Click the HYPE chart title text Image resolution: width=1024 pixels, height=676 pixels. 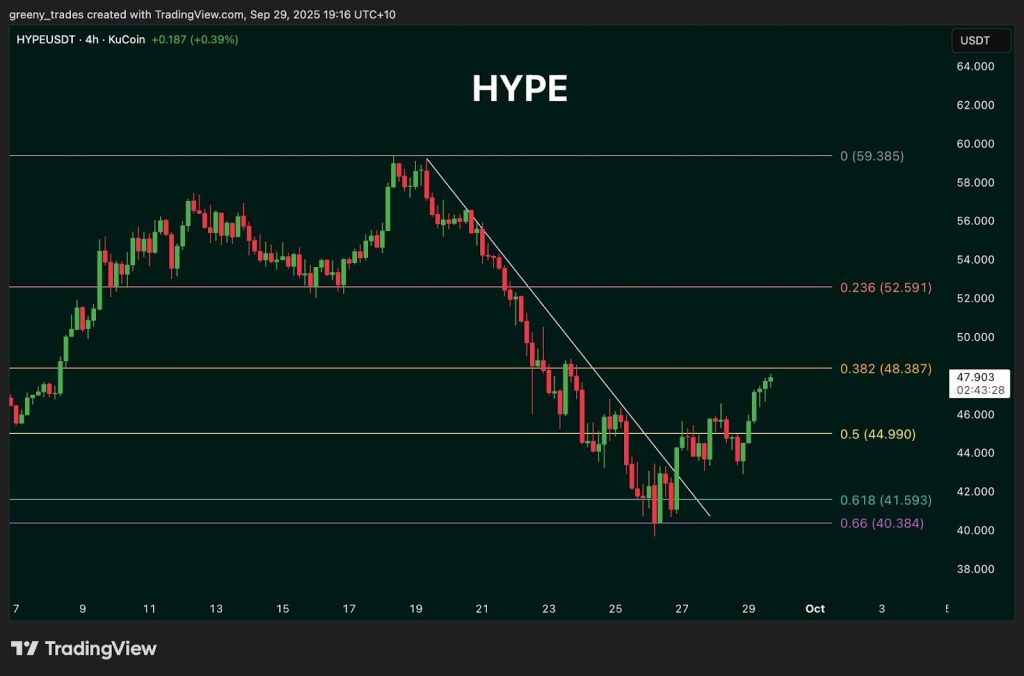point(519,89)
